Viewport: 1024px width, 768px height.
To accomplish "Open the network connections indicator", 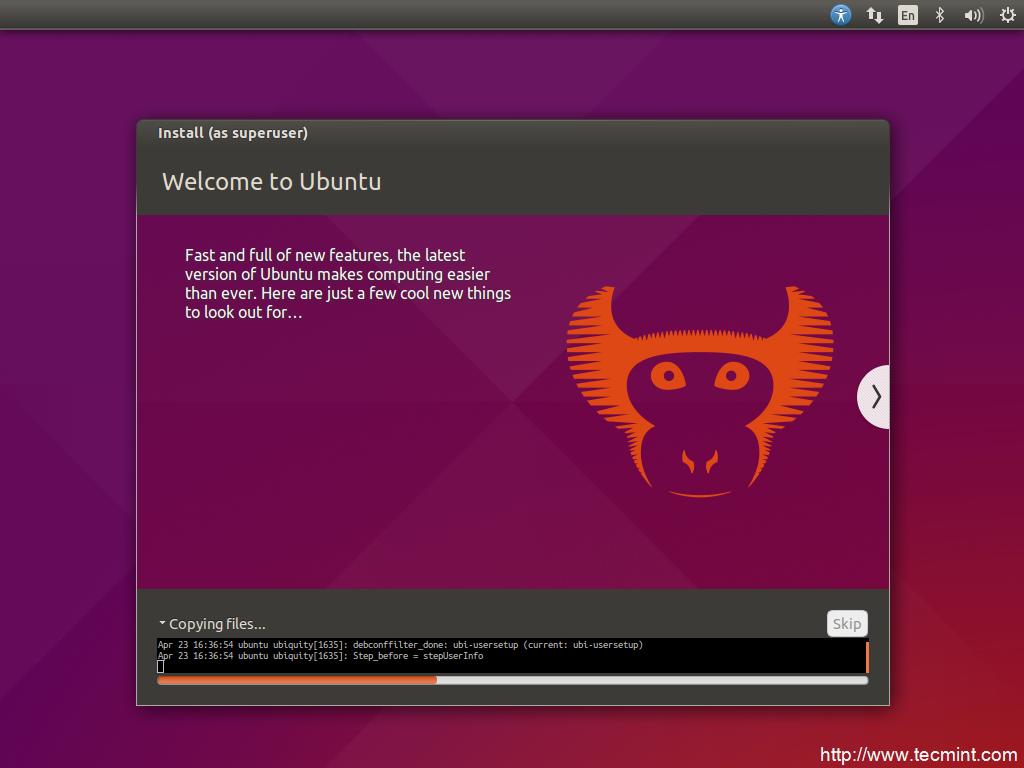I will pos(874,15).
